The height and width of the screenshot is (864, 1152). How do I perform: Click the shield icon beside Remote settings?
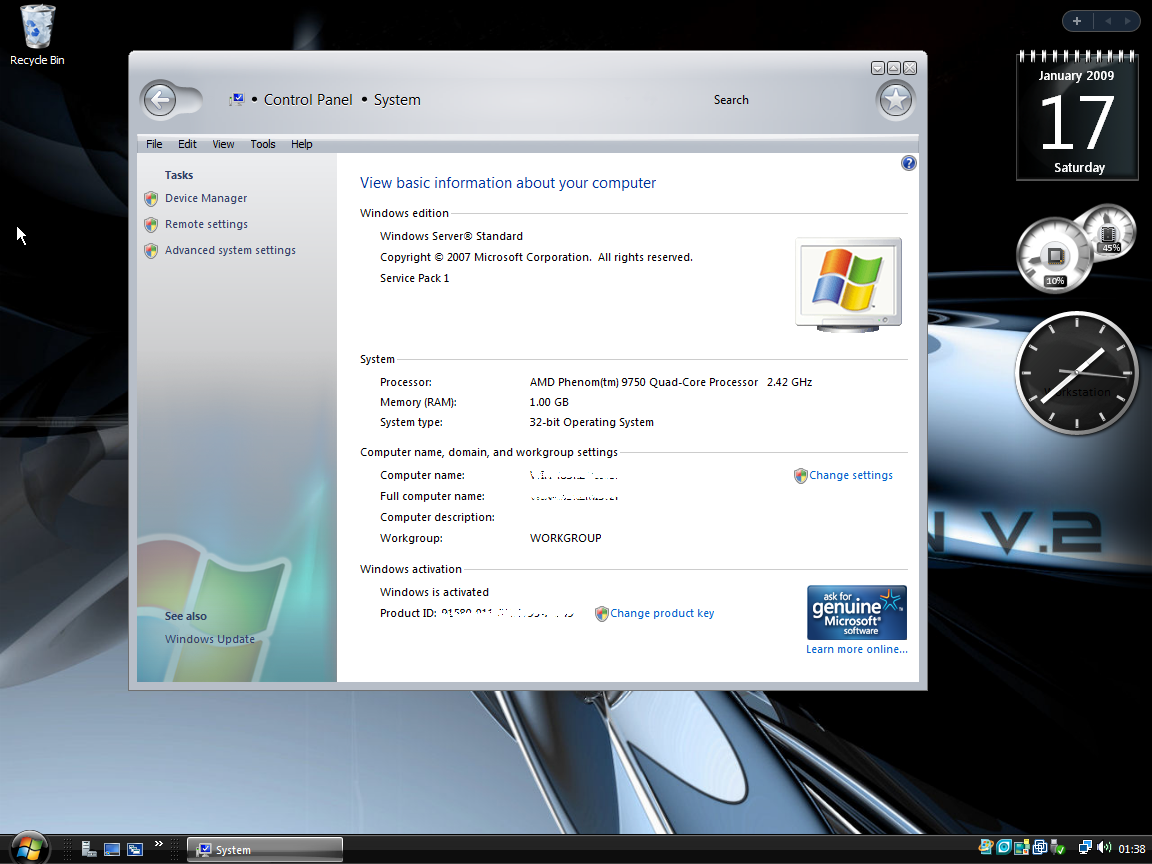coord(151,224)
